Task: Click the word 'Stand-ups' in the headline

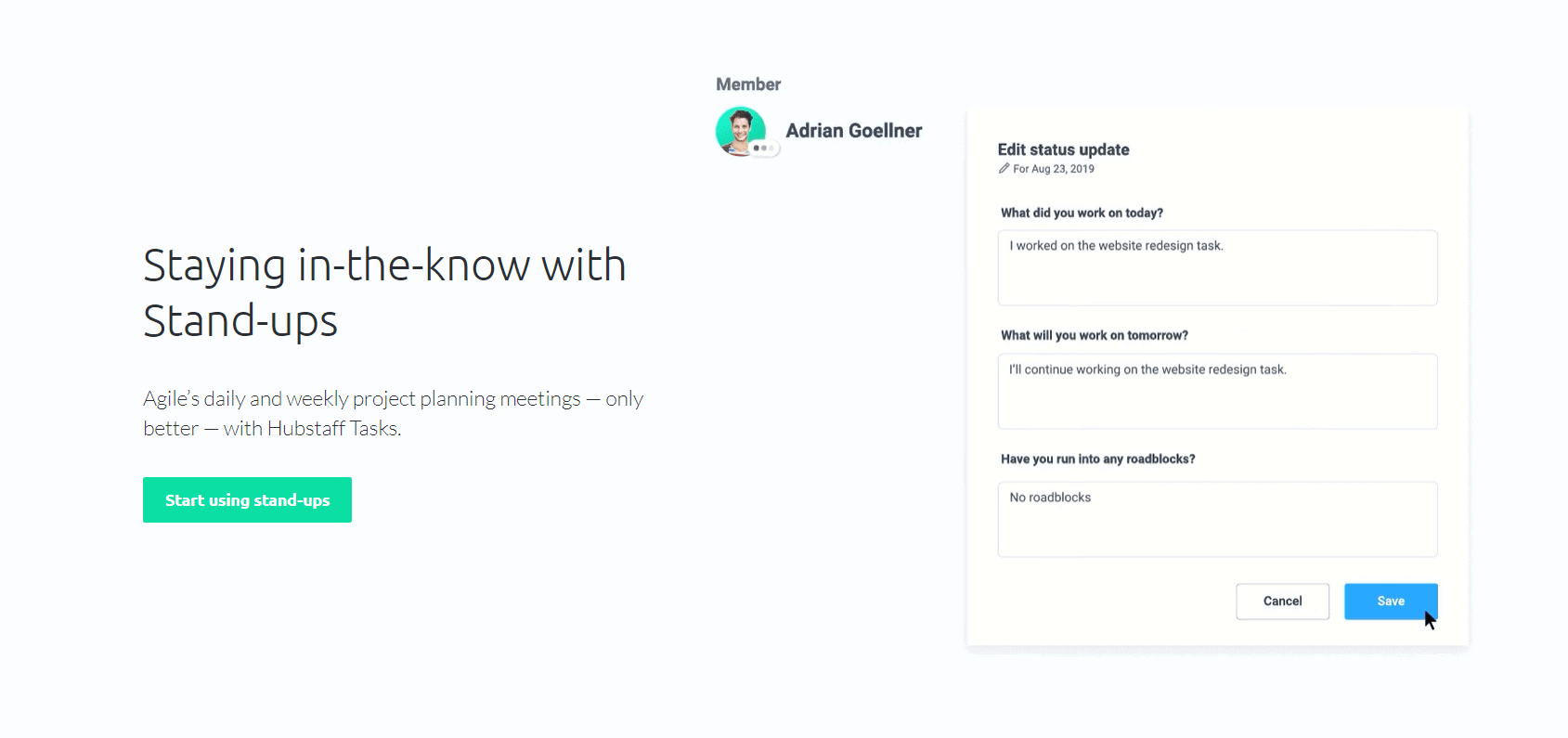Action: click(x=240, y=322)
